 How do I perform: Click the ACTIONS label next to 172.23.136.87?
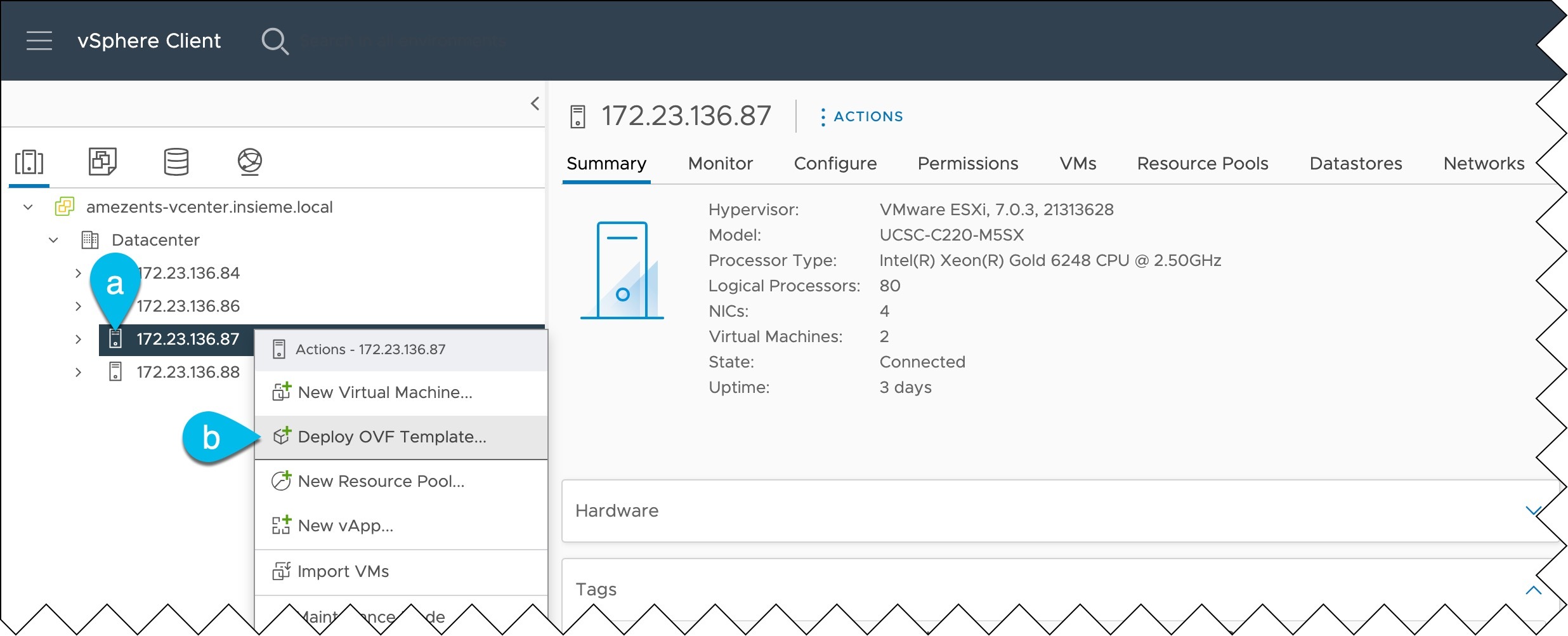(x=868, y=116)
